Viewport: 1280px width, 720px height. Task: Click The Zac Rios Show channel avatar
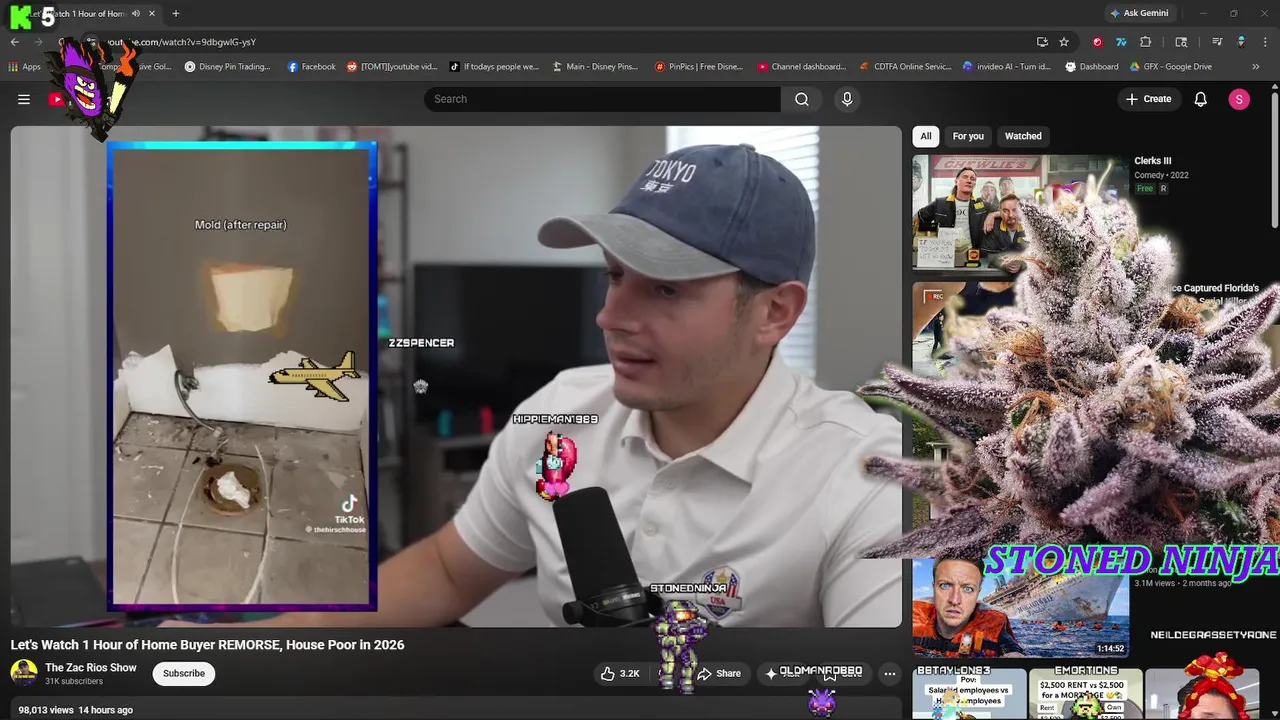(x=24, y=673)
